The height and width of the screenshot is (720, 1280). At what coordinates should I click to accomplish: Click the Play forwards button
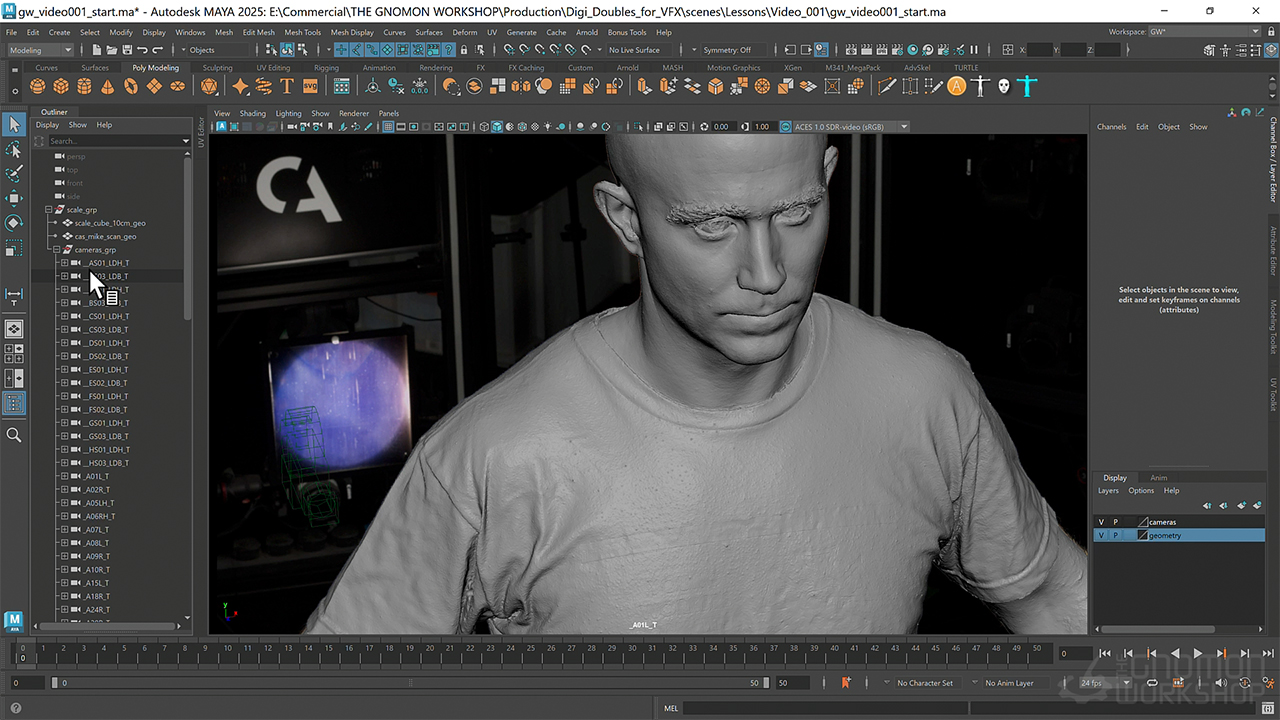click(x=1198, y=653)
